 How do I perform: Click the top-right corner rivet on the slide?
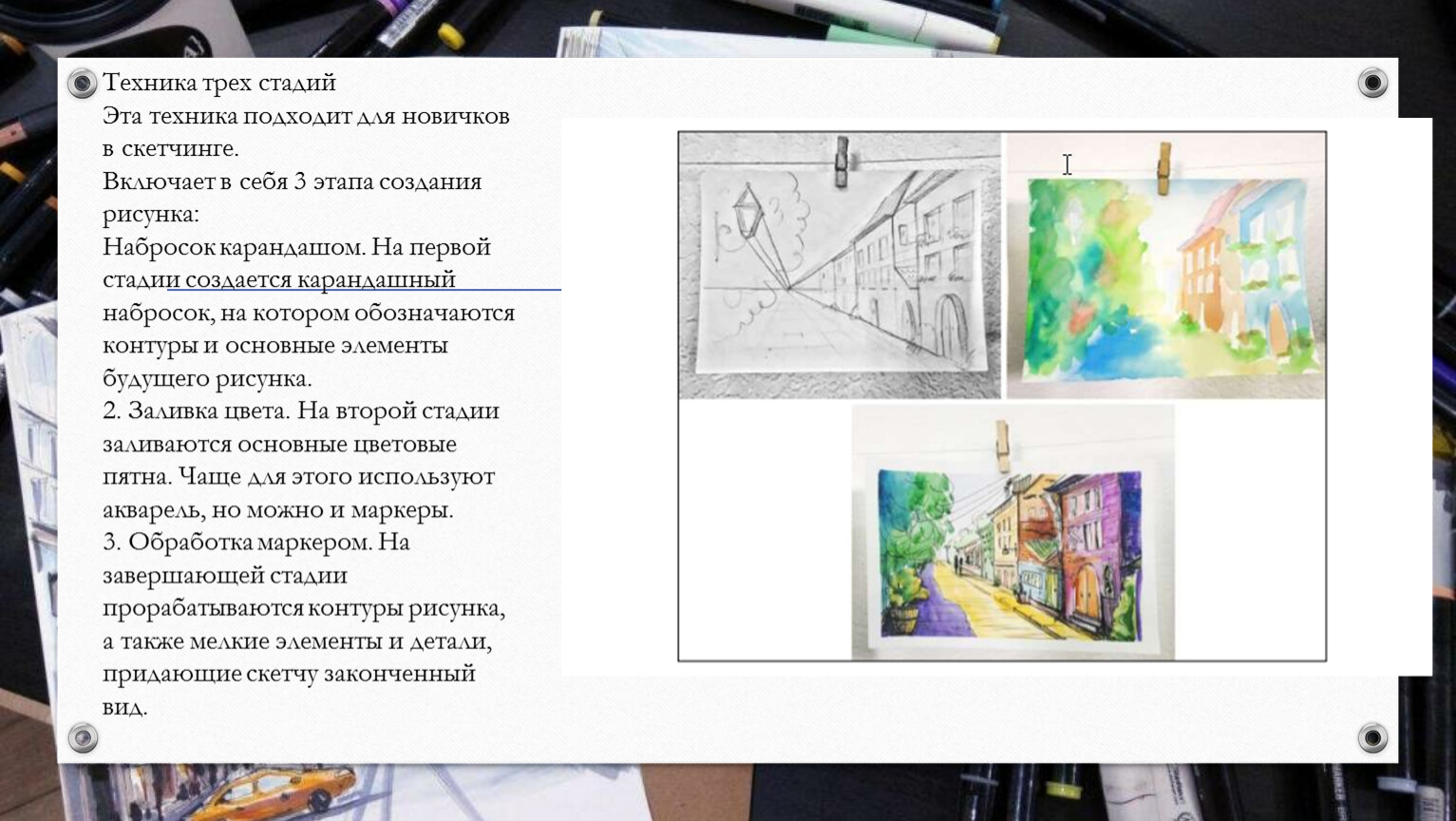tap(1372, 84)
